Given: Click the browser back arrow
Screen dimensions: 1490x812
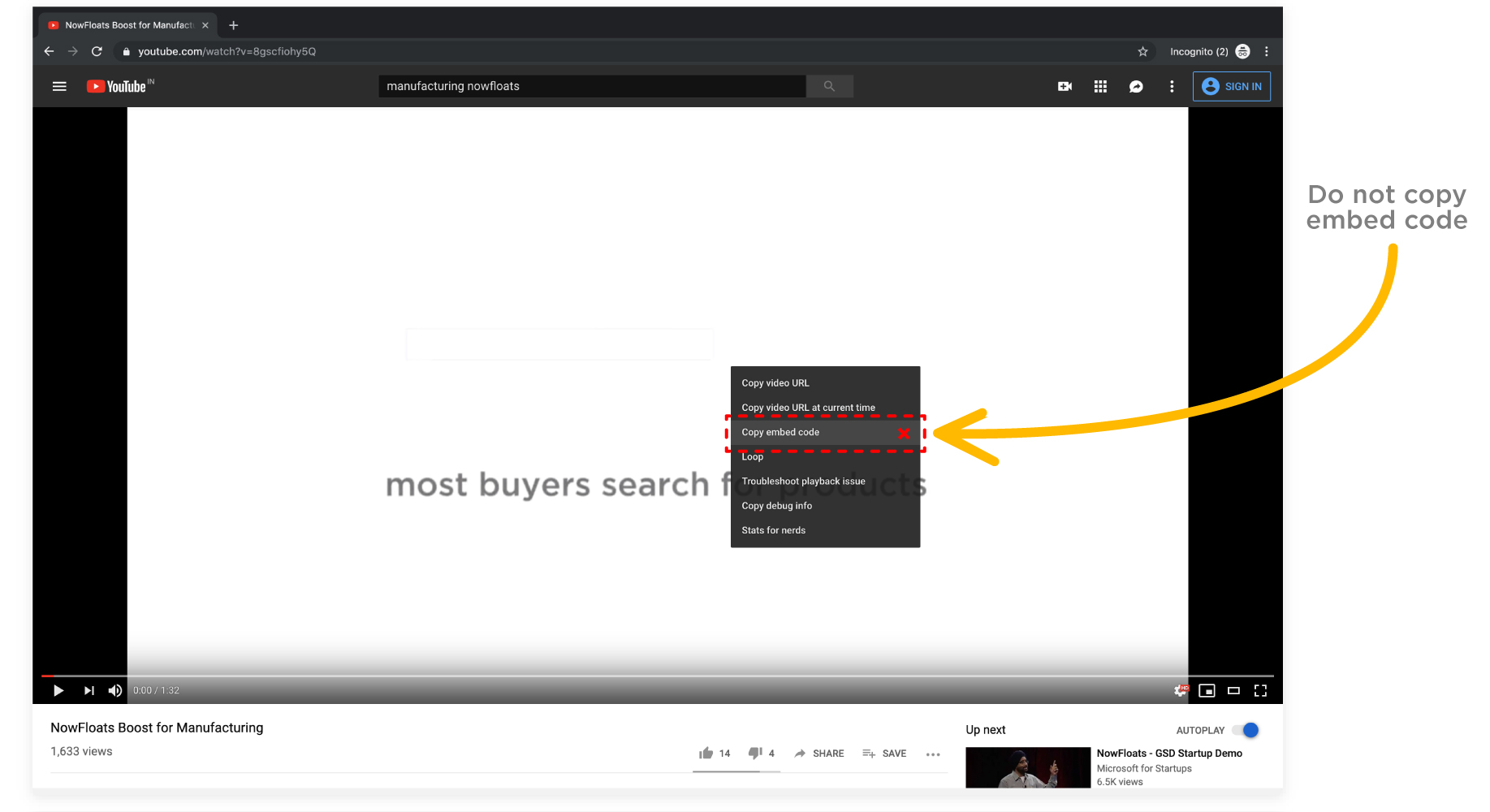Looking at the screenshot, I should (49, 51).
